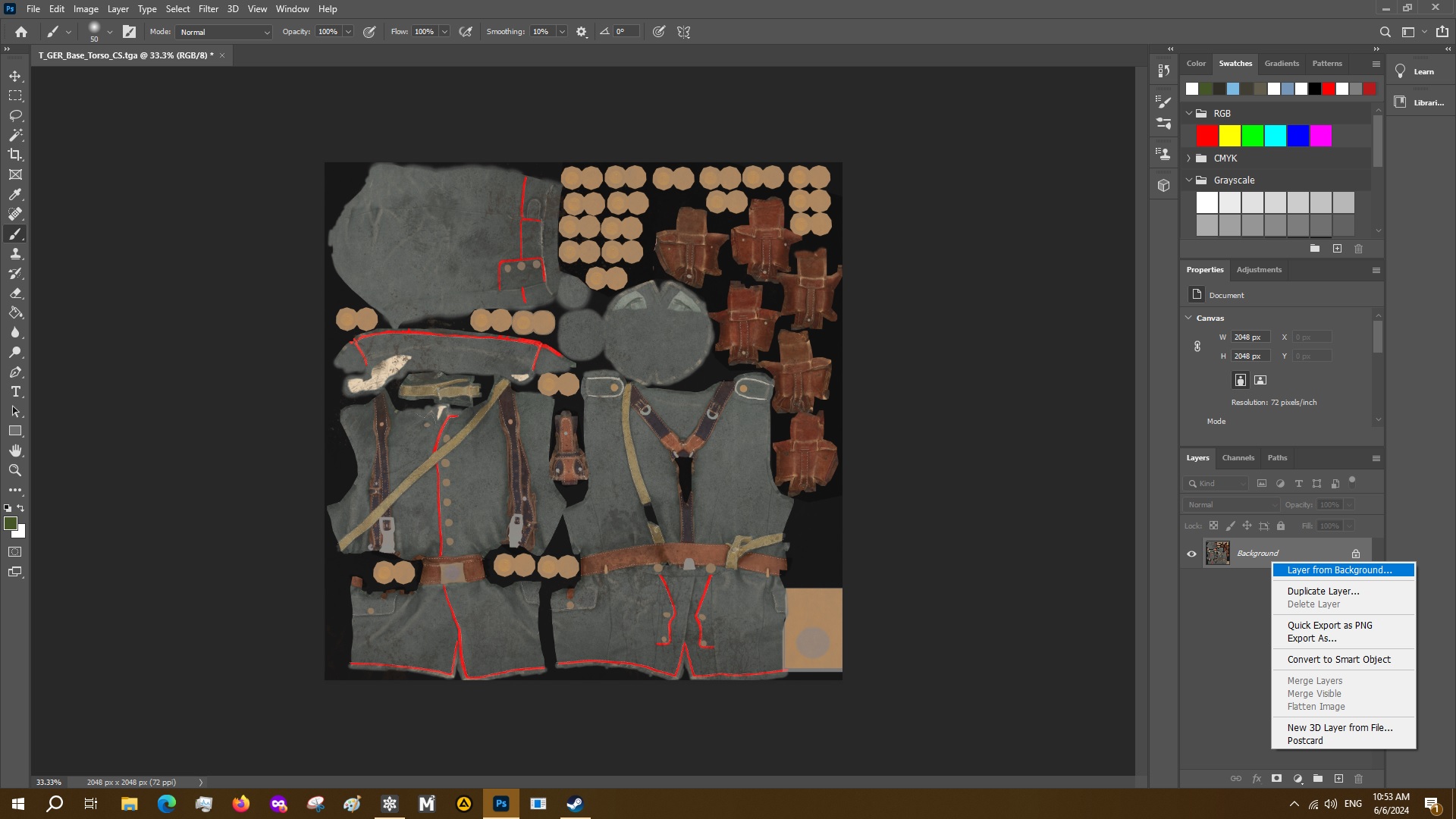Toggle pressure for opacity button

click(x=369, y=32)
